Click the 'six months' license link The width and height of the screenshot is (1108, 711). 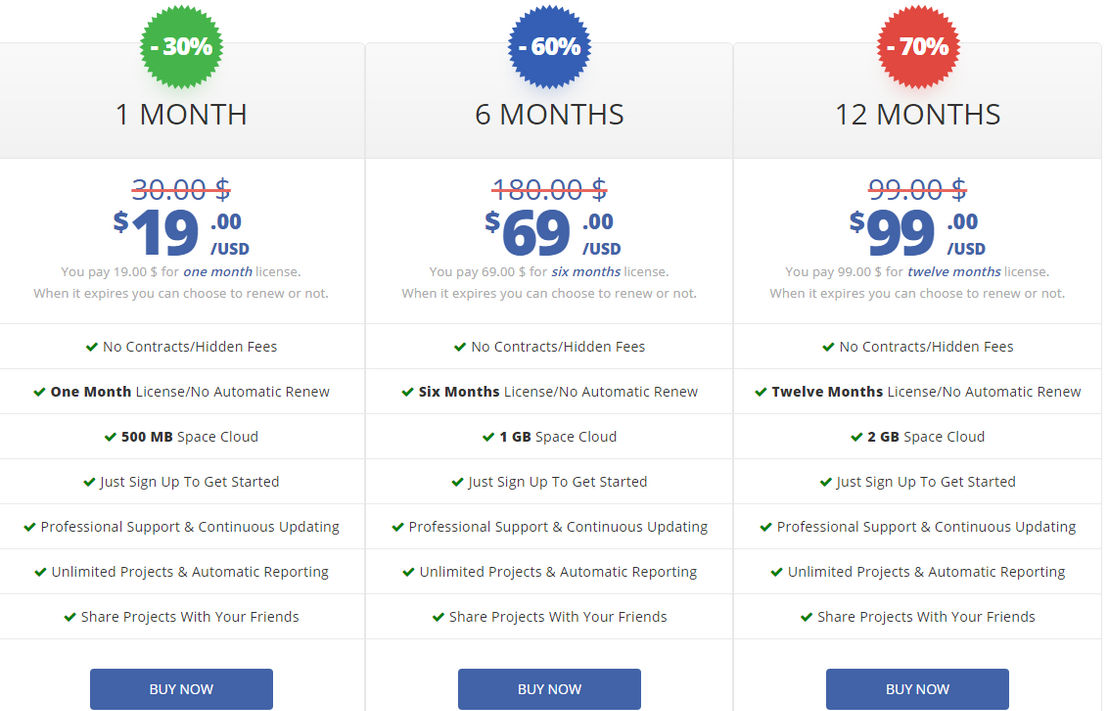(586, 271)
